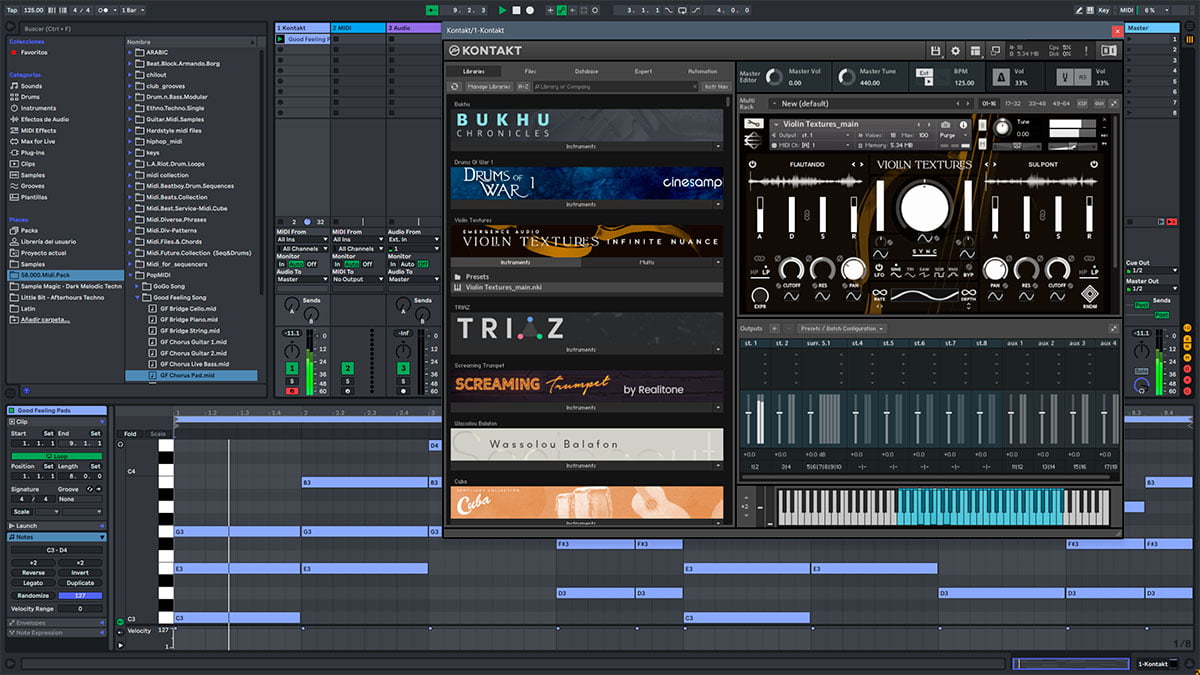Toggle the track 3 activator button
Viewport: 1200px width, 675px height.
[x=402, y=369]
